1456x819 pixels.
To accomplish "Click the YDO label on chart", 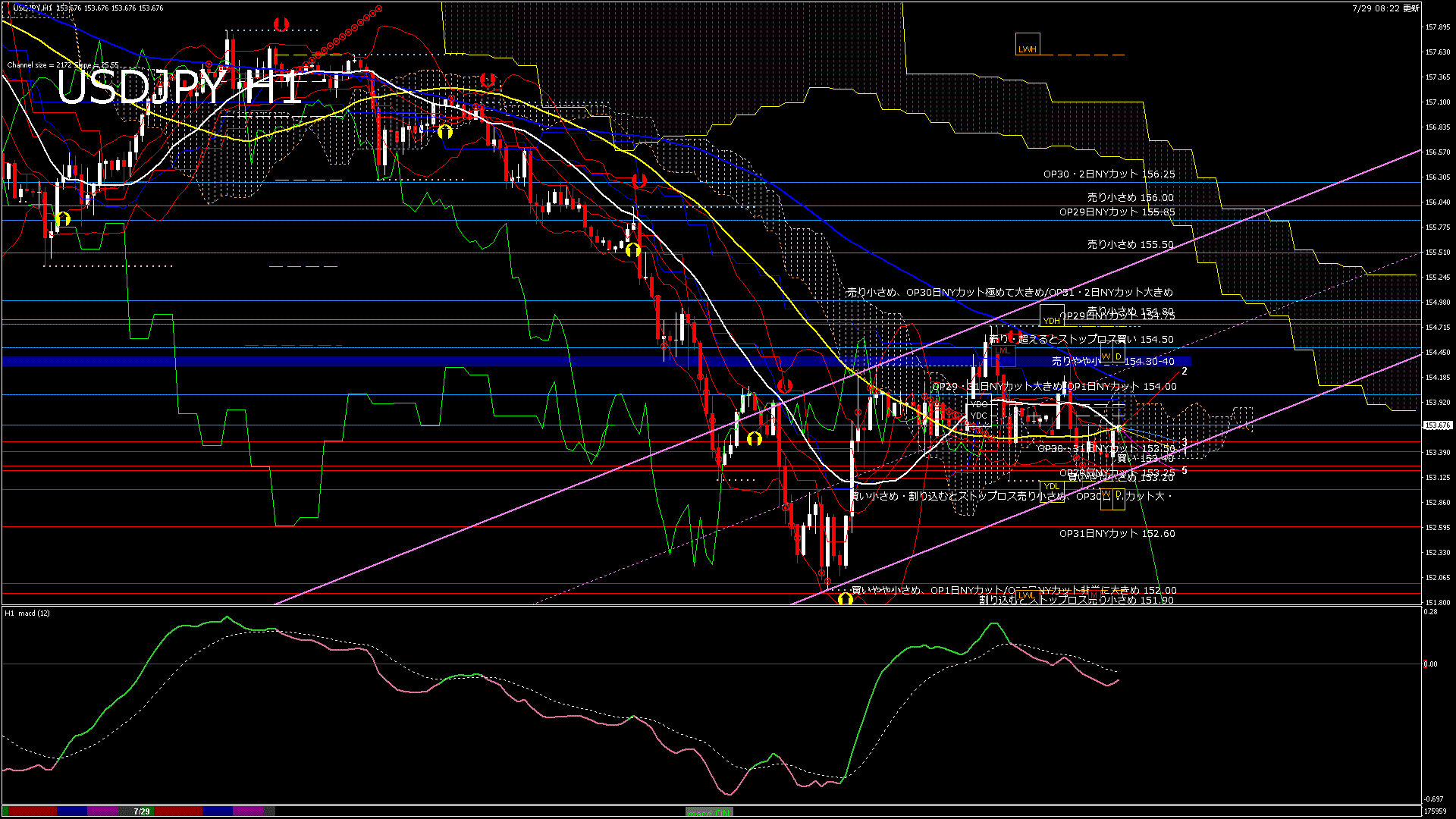I will click(x=979, y=404).
